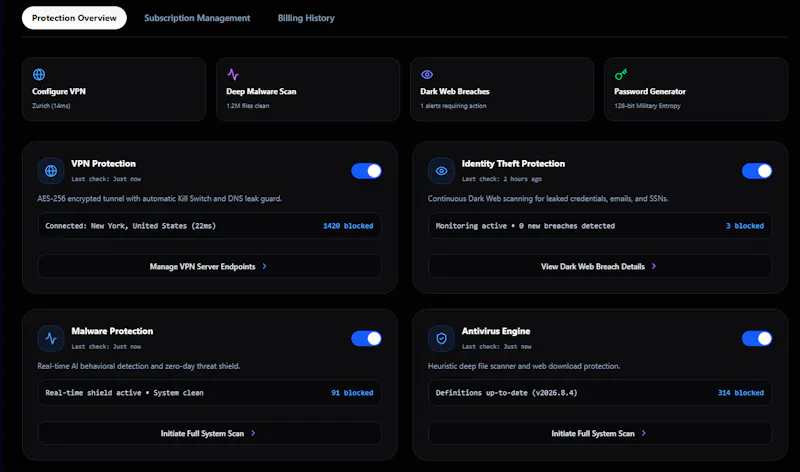Switch to the Subscription Management tab
The image size is (800, 472).
197,18
